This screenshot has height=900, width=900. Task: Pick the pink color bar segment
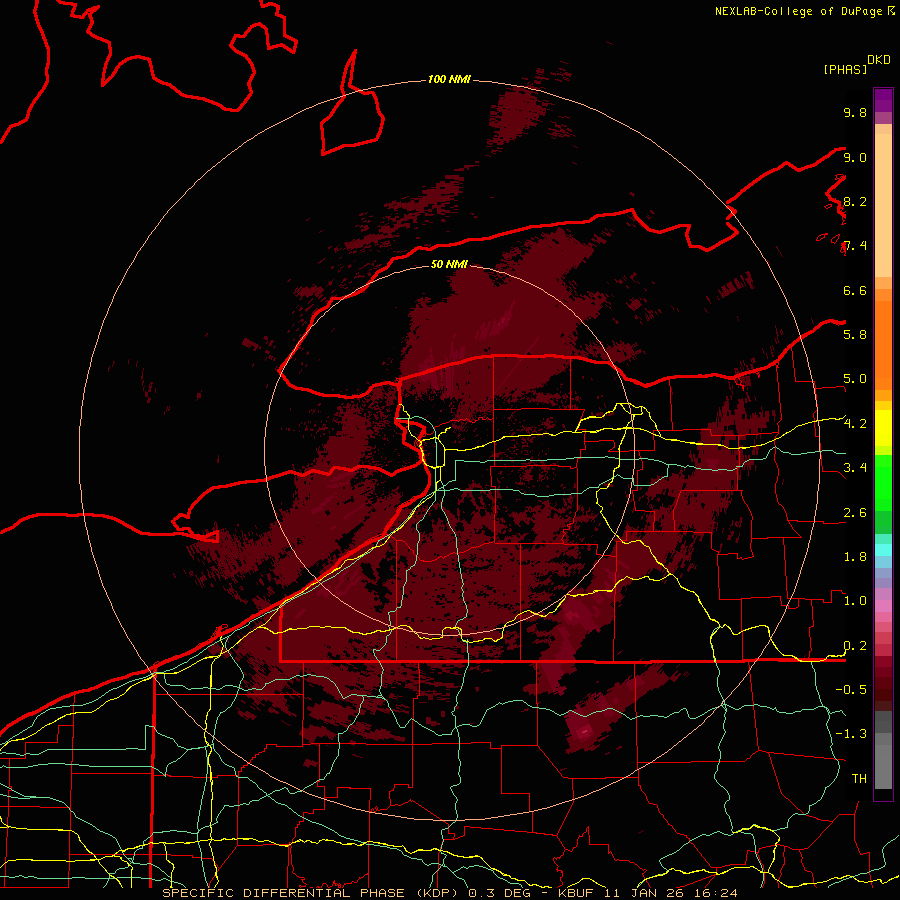click(883, 606)
